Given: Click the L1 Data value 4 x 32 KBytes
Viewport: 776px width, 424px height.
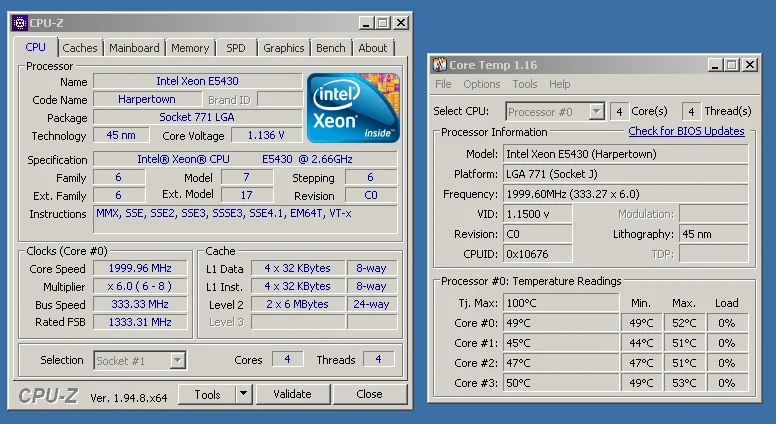Looking at the screenshot, I should pos(297,268).
